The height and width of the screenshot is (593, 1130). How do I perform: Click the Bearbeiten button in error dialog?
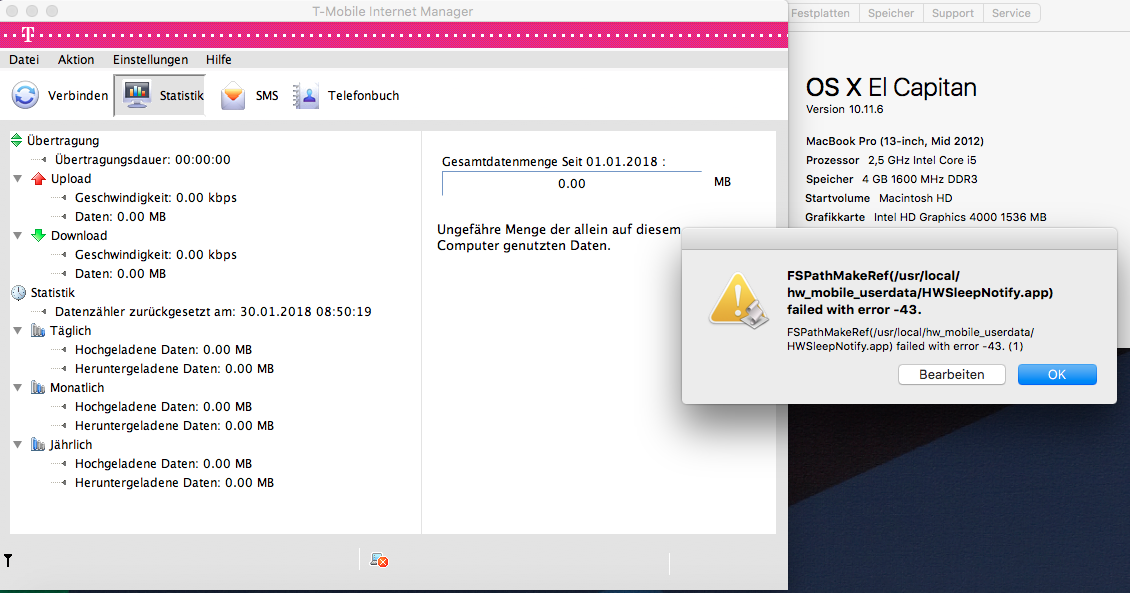(951, 374)
